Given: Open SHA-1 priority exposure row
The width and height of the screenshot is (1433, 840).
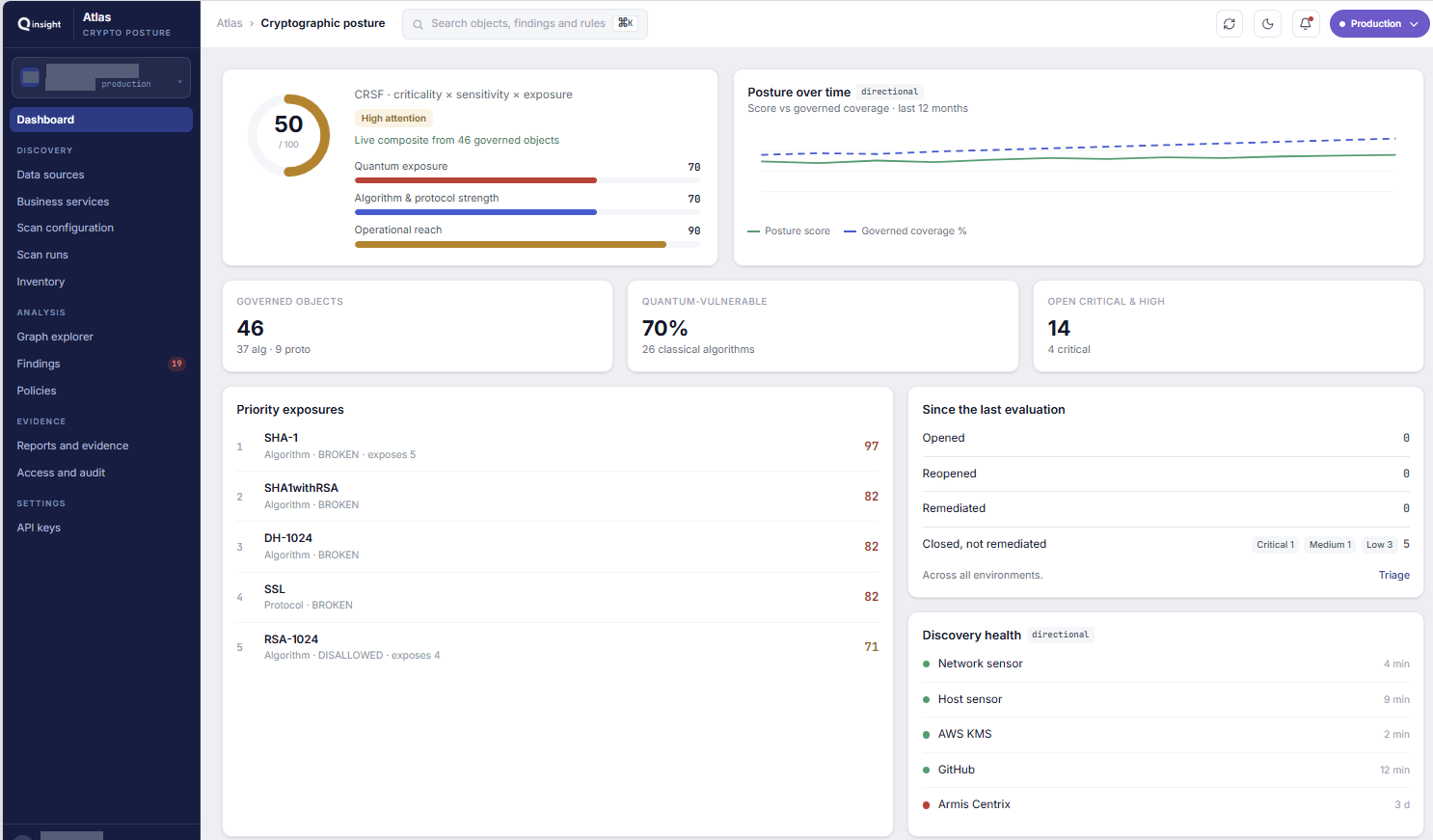Looking at the screenshot, I should click(557, 446).
